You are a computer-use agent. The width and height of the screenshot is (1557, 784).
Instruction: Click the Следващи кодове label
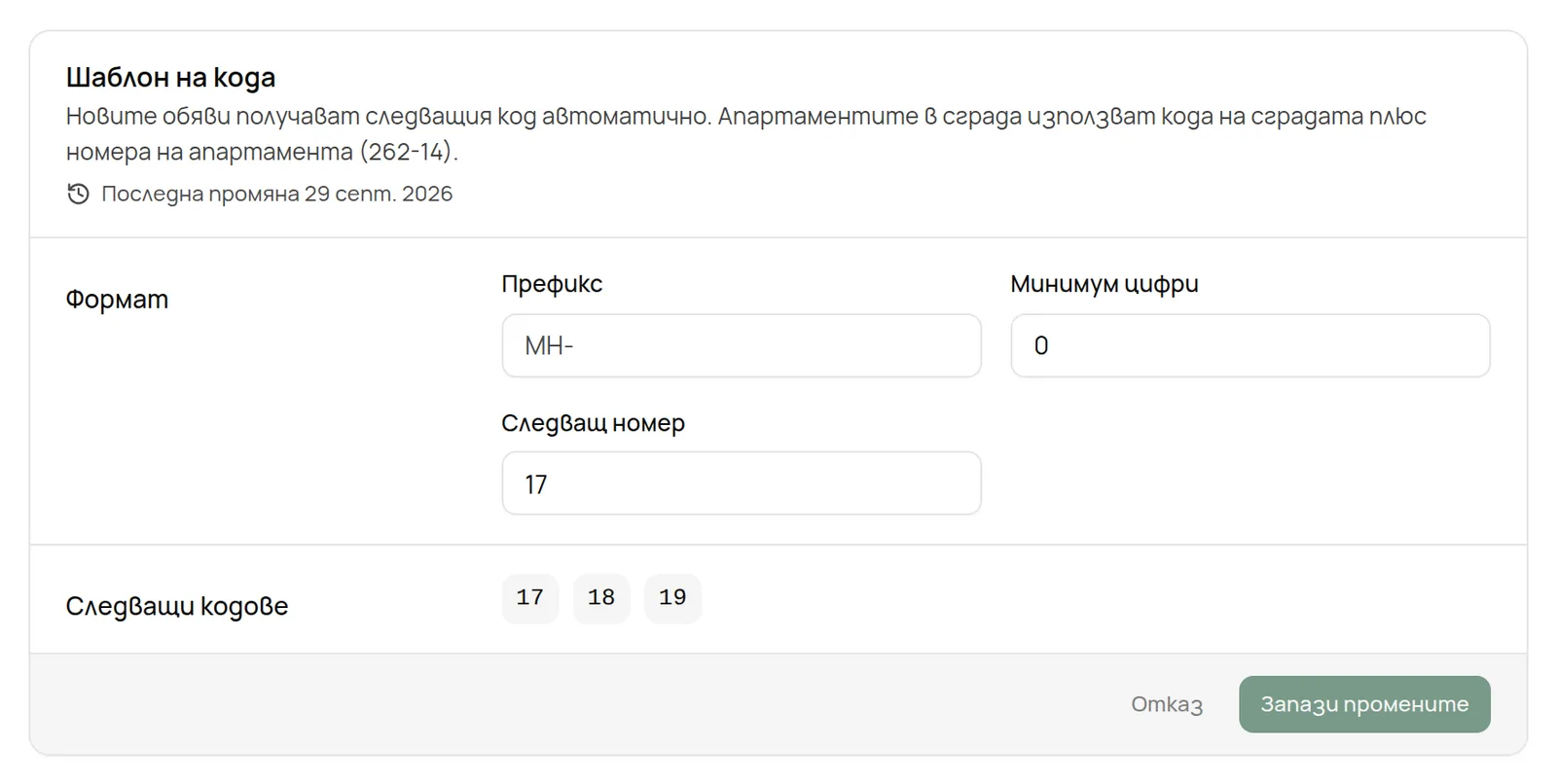177,606
